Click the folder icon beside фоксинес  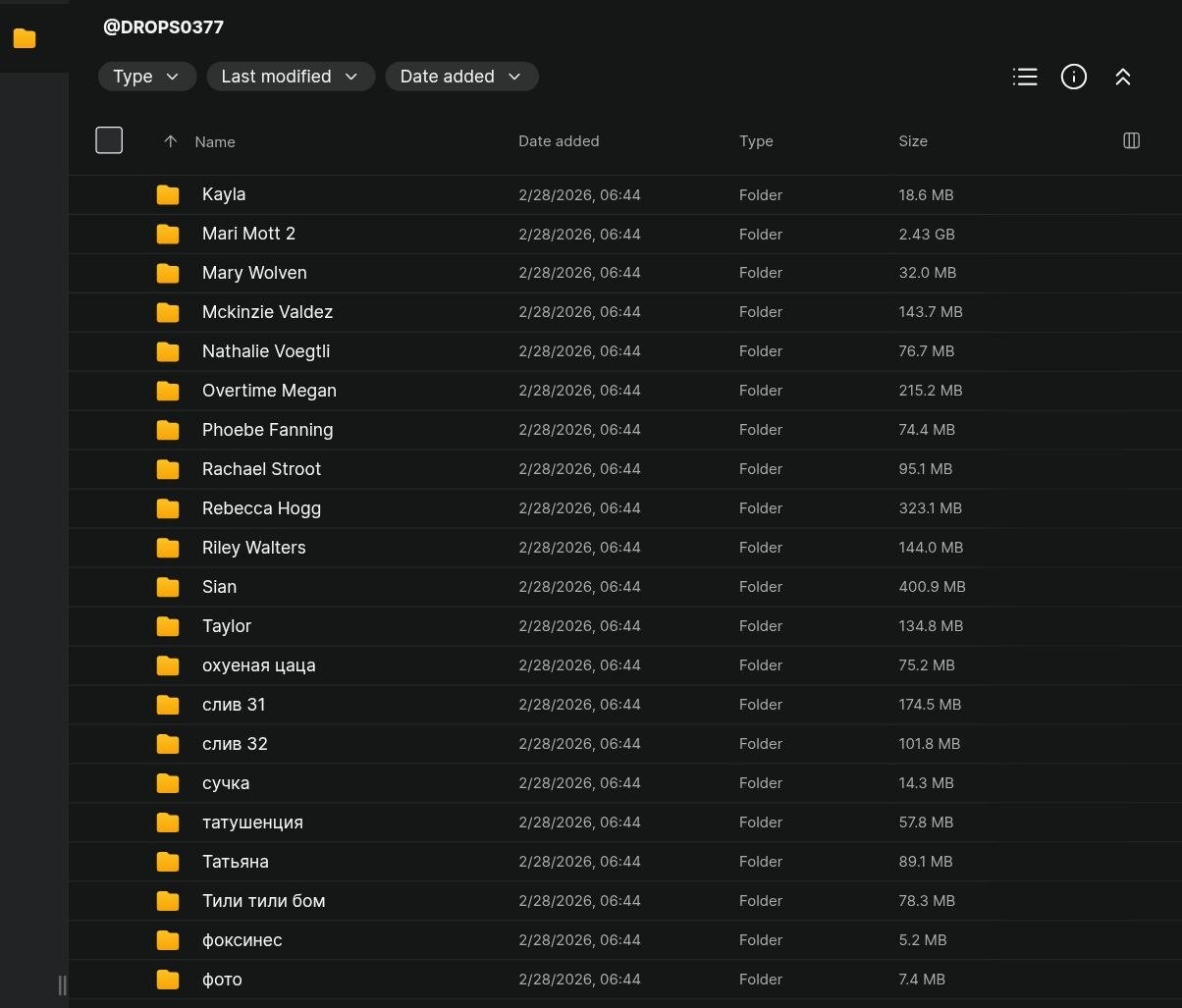coord(168,940)
